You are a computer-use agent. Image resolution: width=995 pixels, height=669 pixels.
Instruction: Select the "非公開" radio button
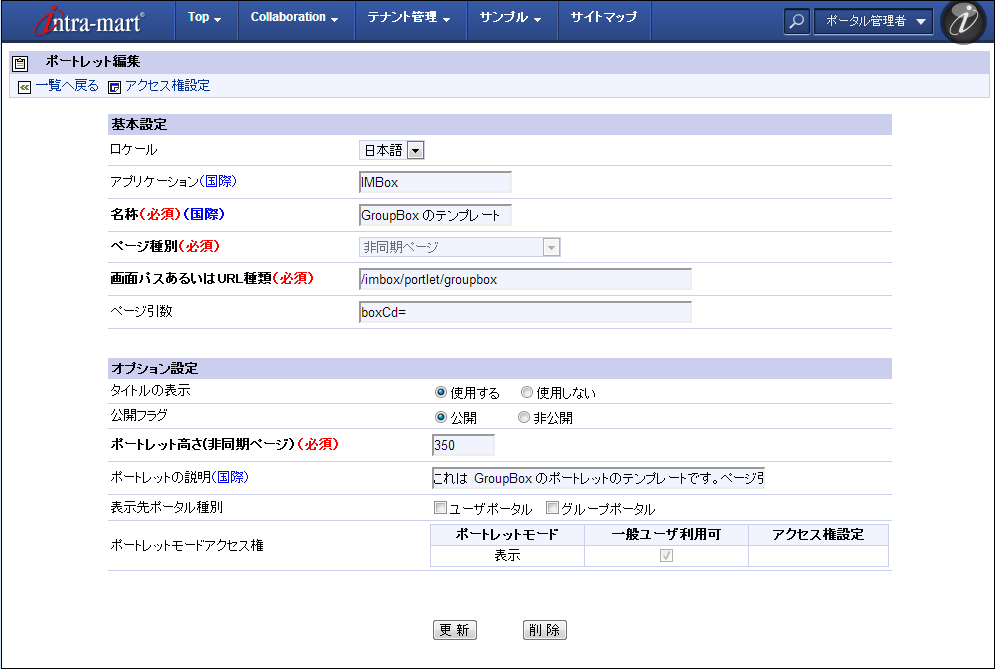(x=523, y=418)
